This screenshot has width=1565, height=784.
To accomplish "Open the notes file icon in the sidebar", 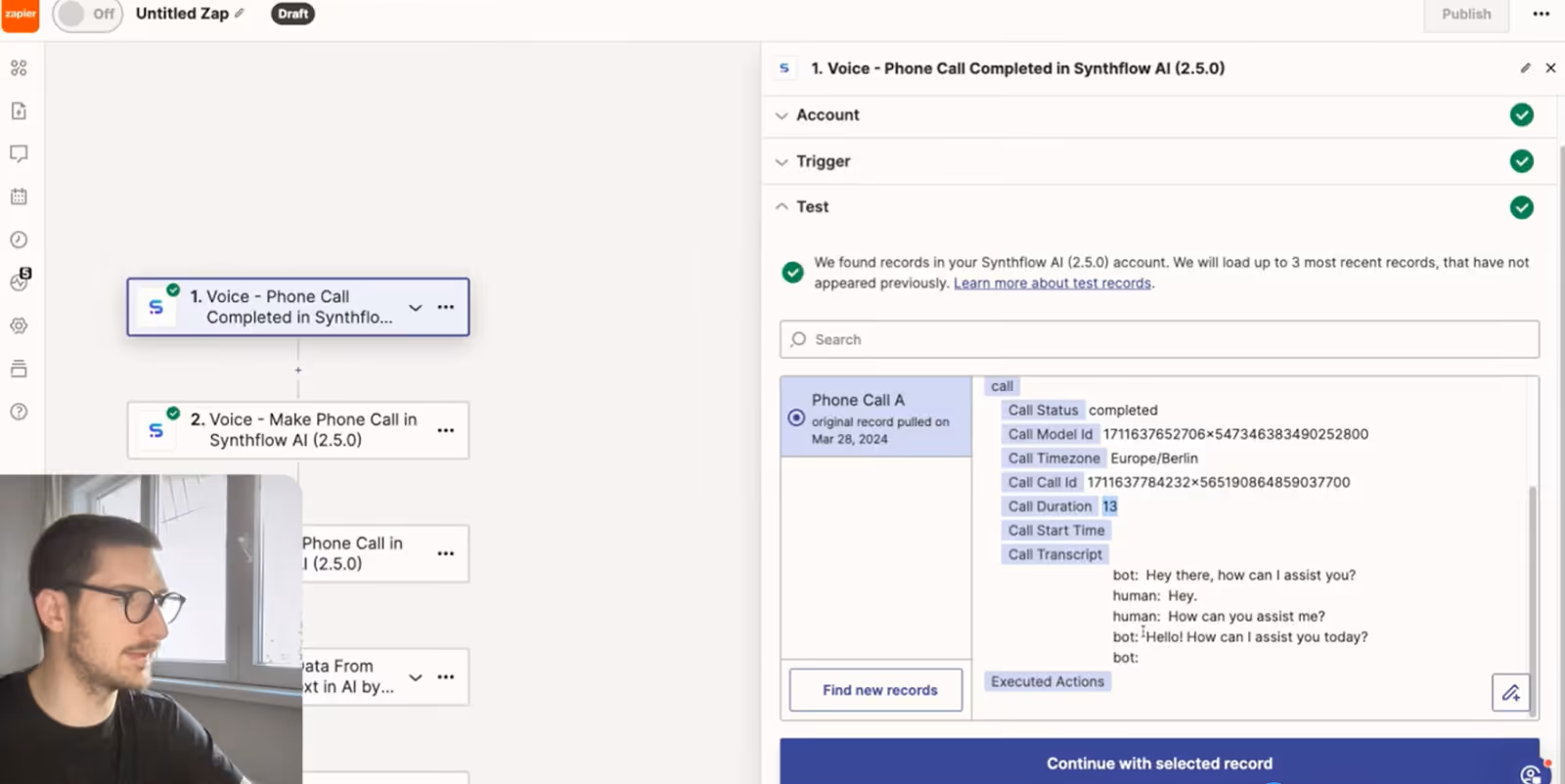I will (19, 111).
